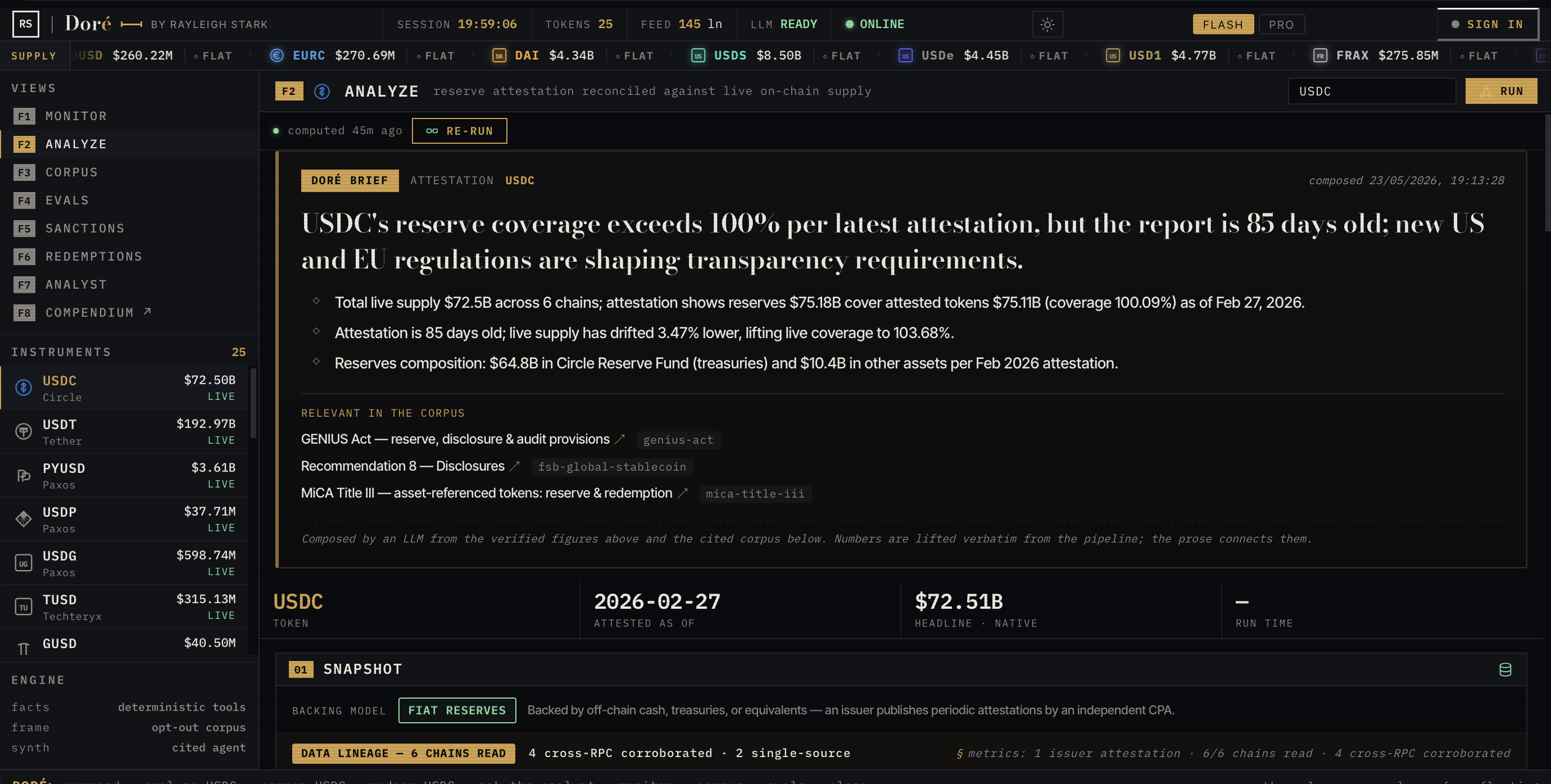
Task: Click the RE-RUN button
Action: [x=460, y=131]
